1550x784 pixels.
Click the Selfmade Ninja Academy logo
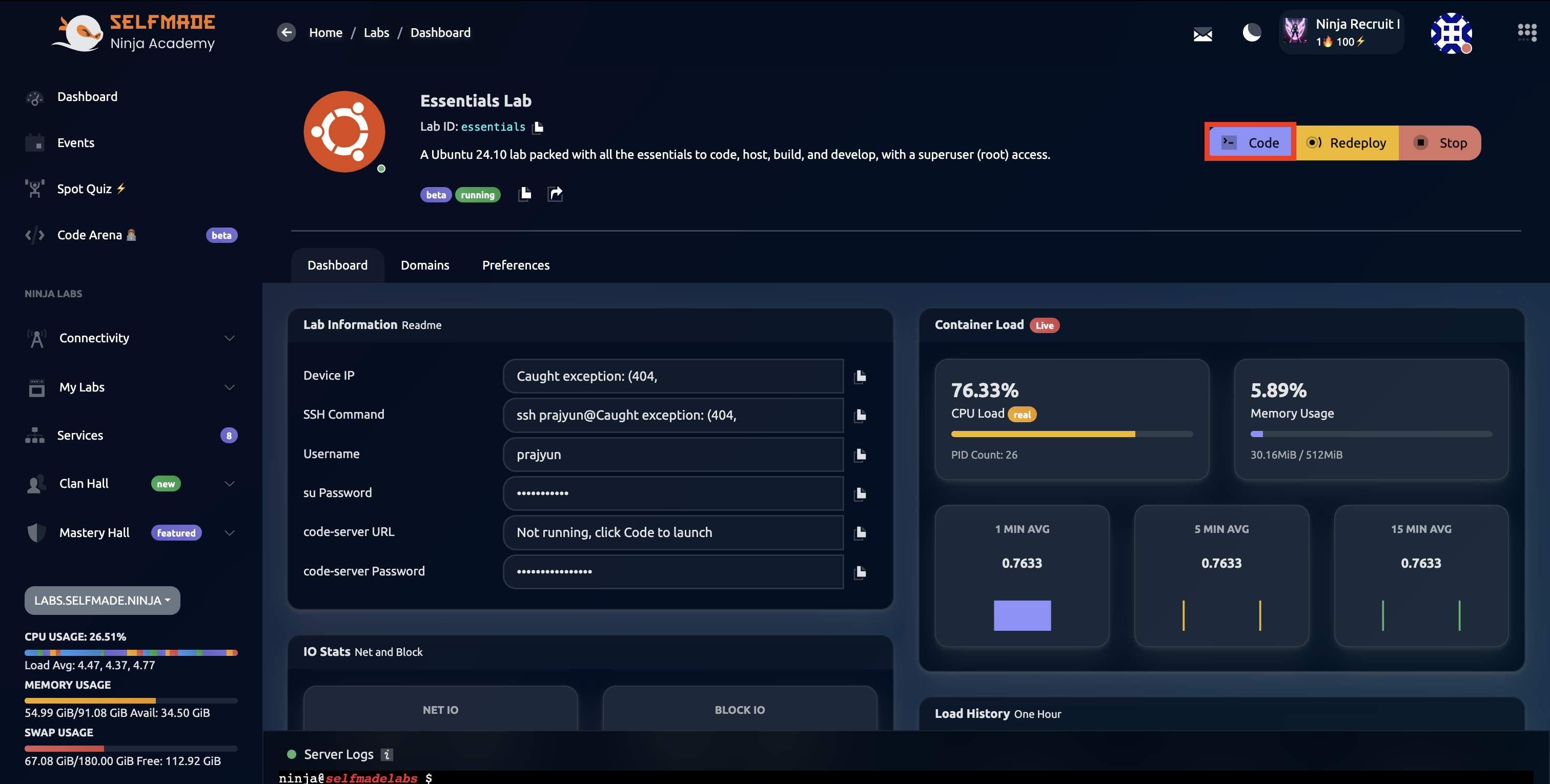(x=134, y=32)
